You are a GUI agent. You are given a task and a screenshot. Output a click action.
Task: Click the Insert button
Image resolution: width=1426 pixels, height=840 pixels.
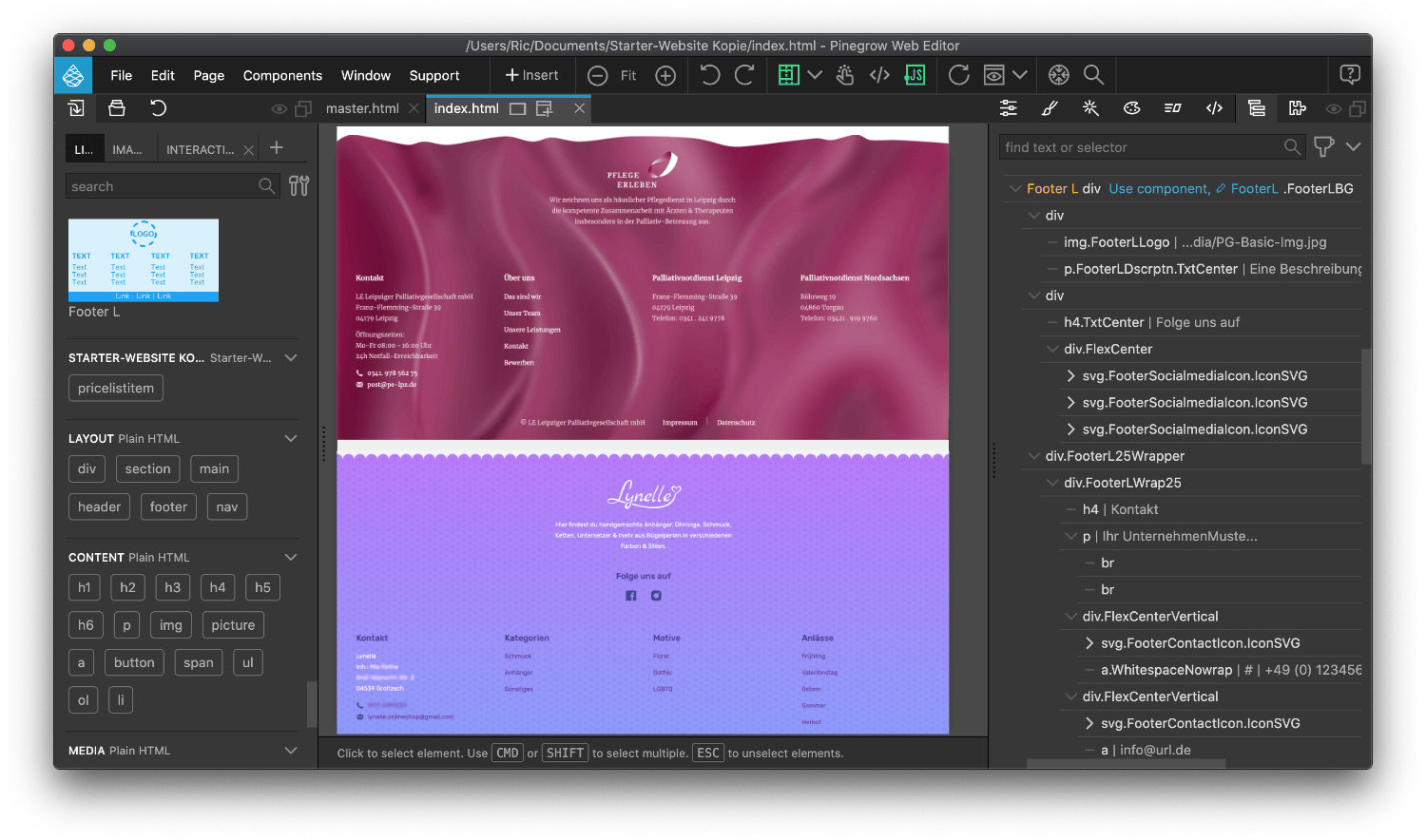point(531,75)
